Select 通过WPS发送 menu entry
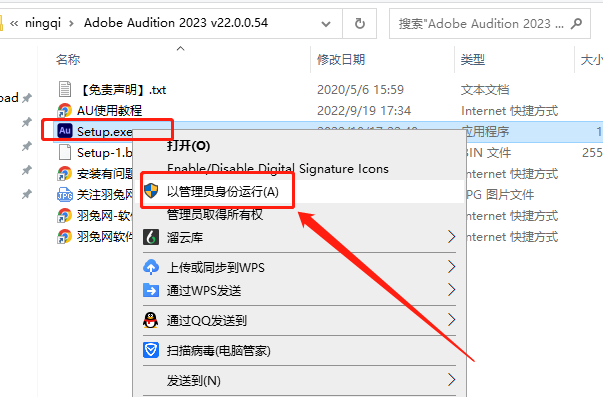Image resolution: width=603 pixels, height=397 pixels. tap(299, 290)
